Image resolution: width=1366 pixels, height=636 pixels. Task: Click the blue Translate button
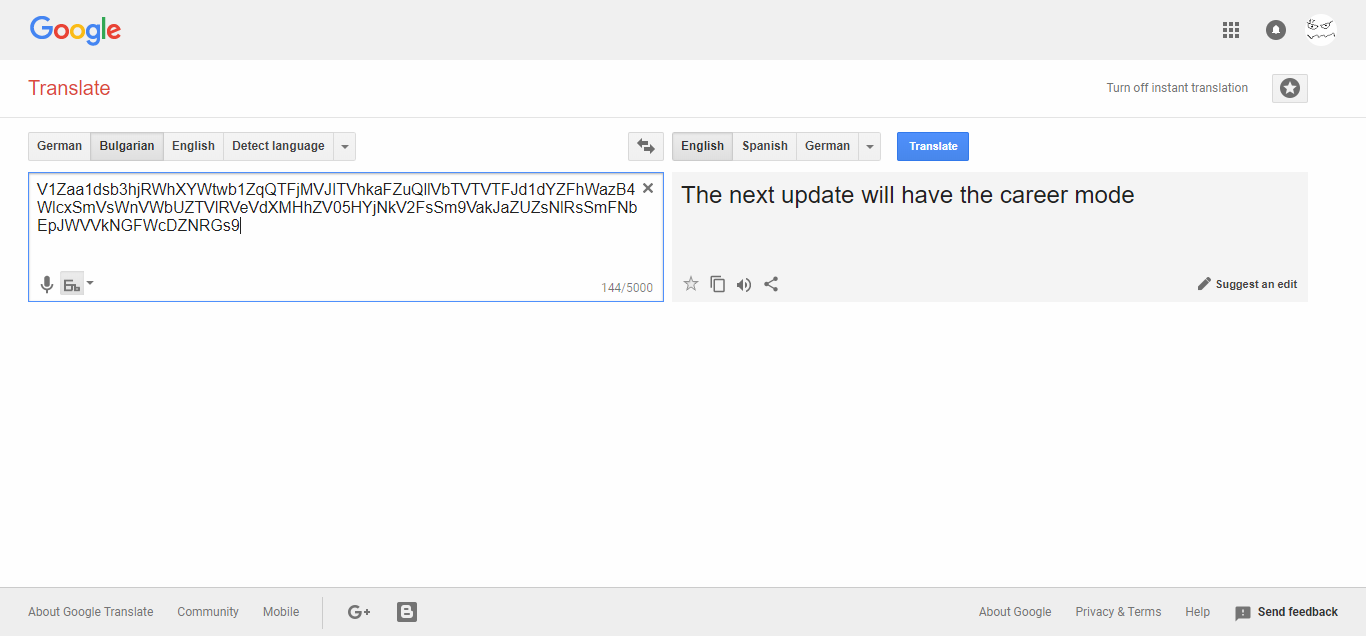933,146
